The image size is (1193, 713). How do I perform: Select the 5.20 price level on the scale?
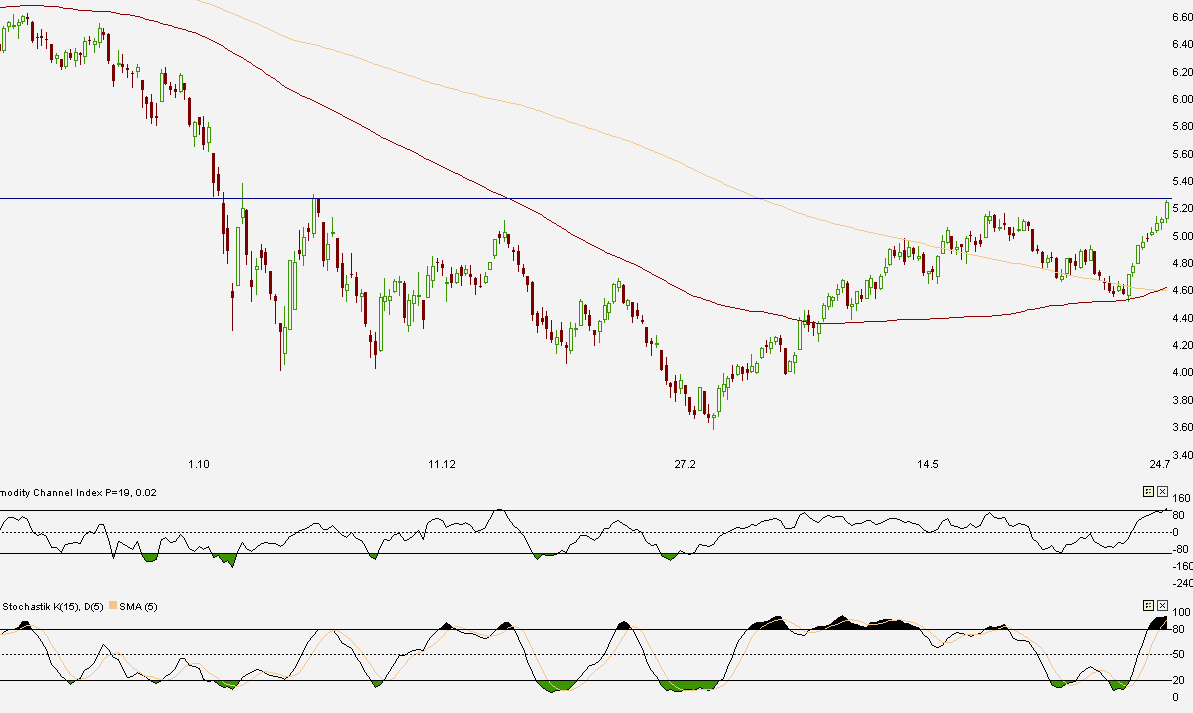pos(1180,206)
